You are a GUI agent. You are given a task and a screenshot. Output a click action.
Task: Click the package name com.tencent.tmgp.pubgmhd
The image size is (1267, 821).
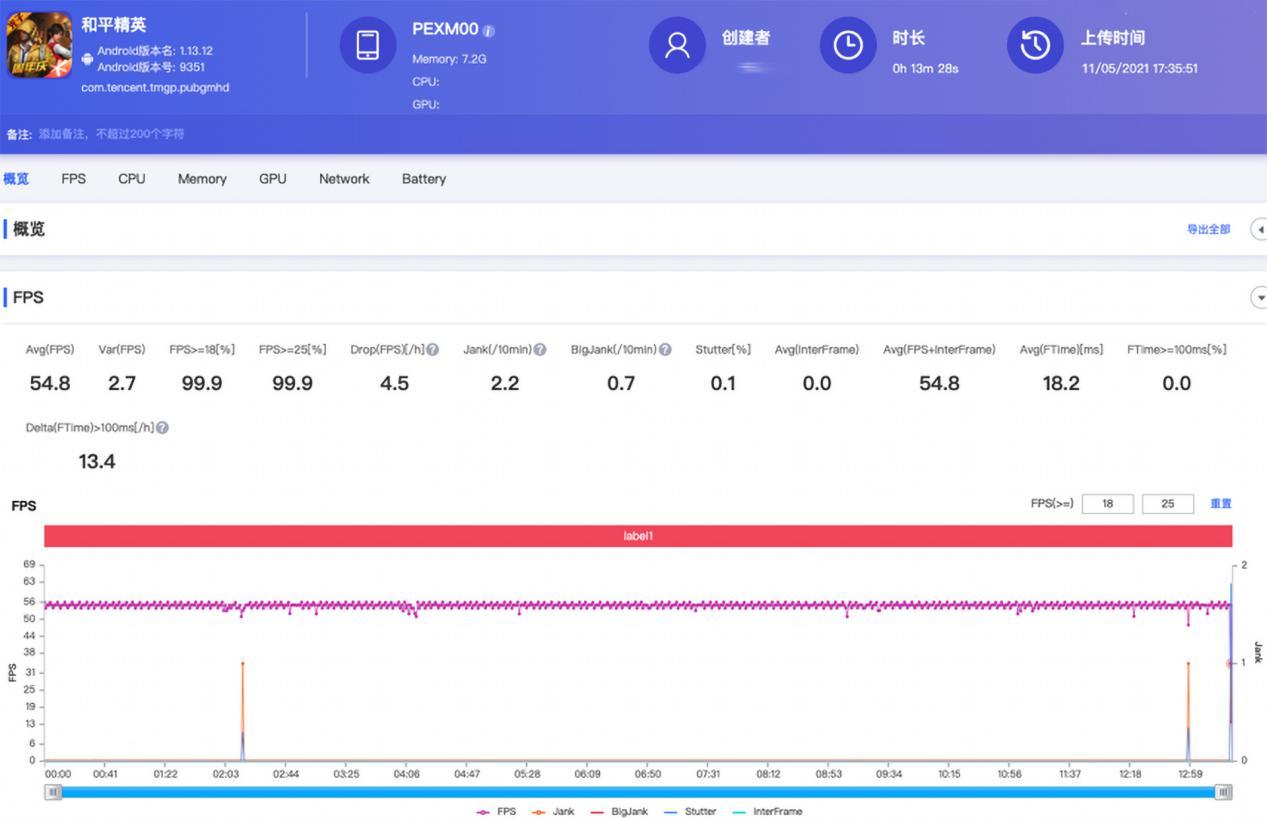(155, 88)
